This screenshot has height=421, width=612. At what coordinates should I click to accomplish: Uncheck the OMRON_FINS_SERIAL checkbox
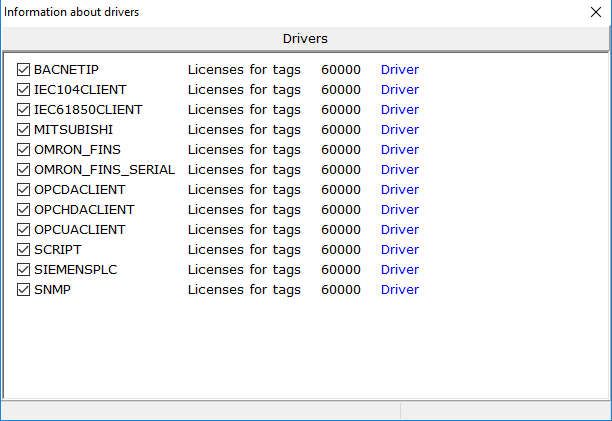click(23, 170)
